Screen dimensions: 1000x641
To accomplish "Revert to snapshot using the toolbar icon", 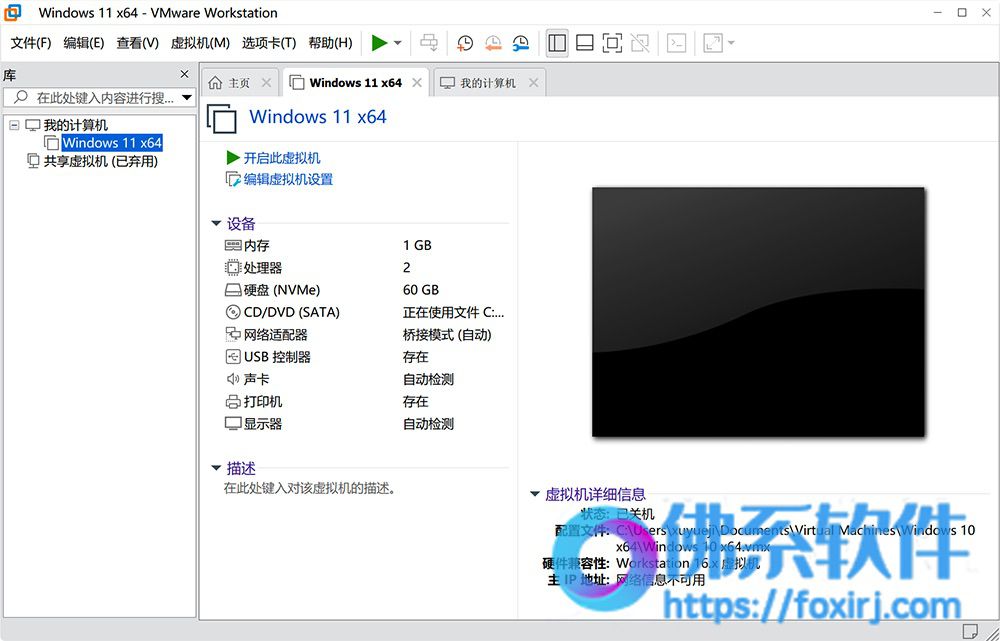I will pyautogui.click(x=493, y=43).
